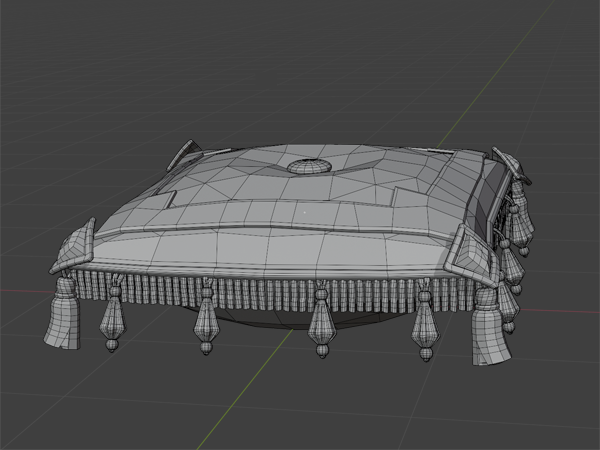The width and height of the screenshot is (600, 450).
Task: Select the large tassel hanging at right front corner
Action: click(x=491, y=326)
